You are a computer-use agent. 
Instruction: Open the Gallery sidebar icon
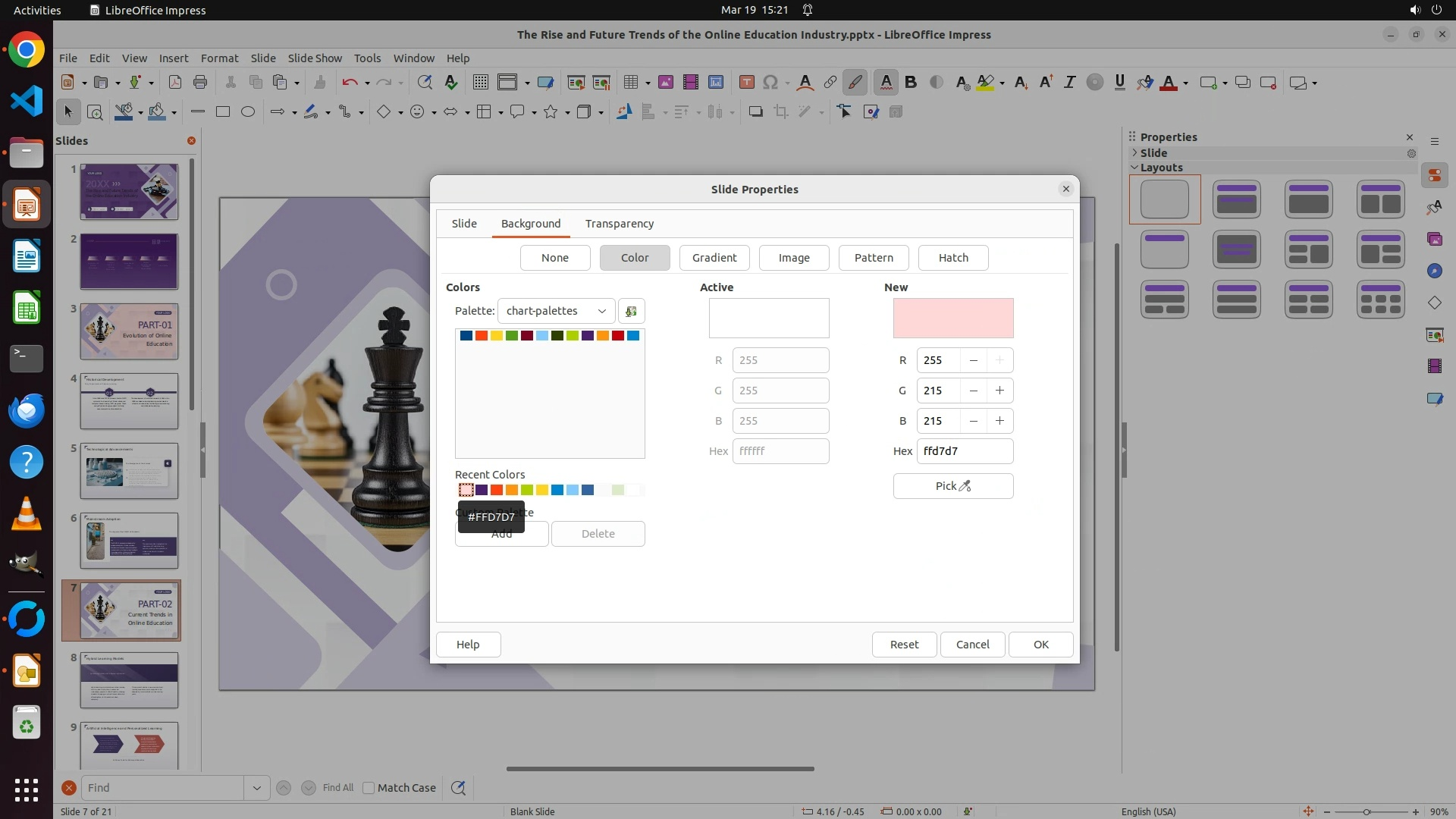pyautogui.click(x=1434, y=239)
